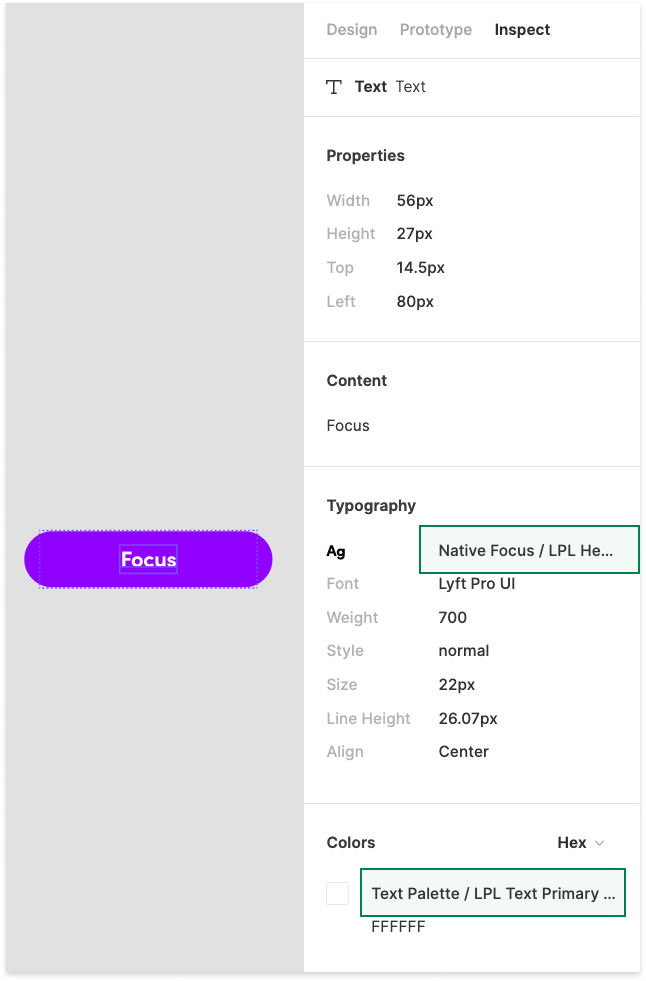Select Text Palette / LPL Text Primary style
This screenshot has width=646, height=981.
(x=493, y=893)
